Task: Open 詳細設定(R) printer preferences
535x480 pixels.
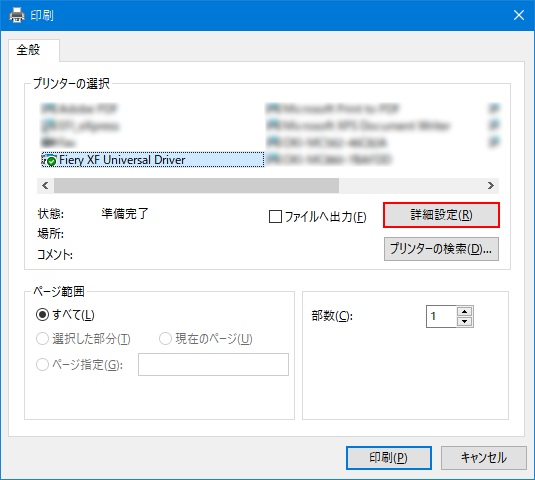Action: tap(441, 215)
